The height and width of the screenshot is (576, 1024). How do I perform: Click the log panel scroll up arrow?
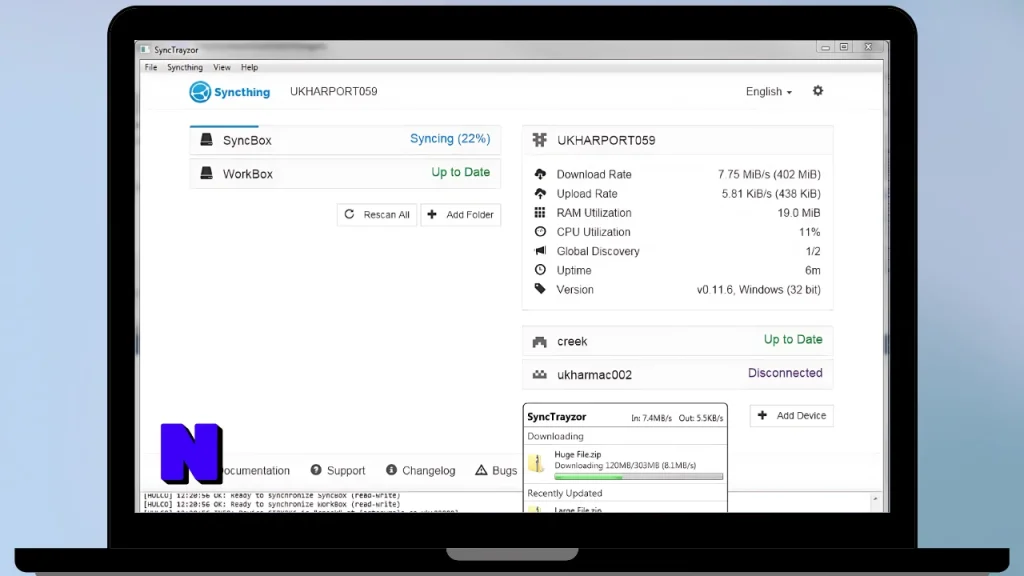875,499
